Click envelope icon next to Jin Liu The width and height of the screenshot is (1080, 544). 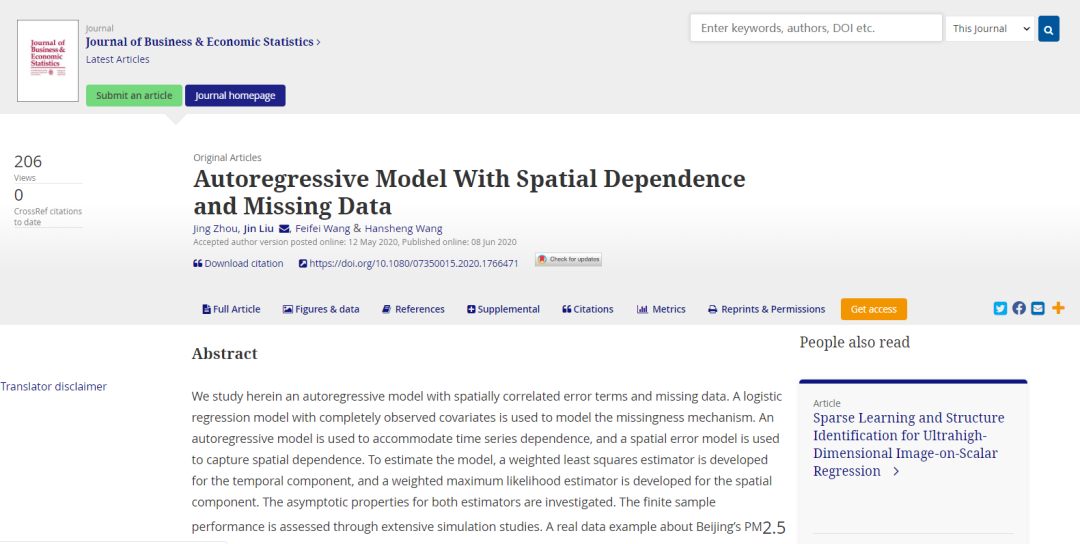pyautogui.click(x=284, y=229)
